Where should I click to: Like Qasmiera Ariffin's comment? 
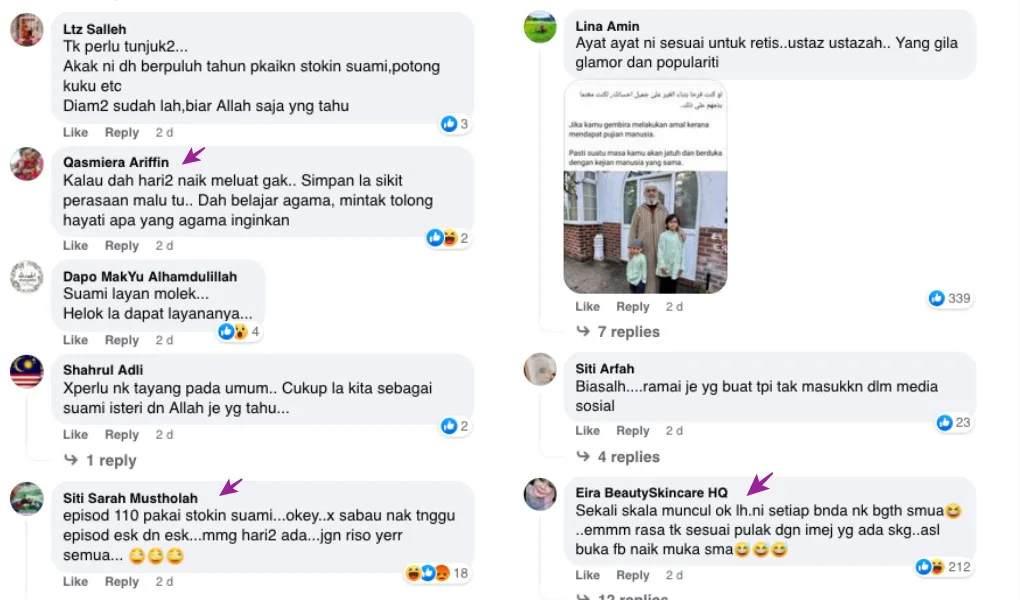click(x=75, y=246)
